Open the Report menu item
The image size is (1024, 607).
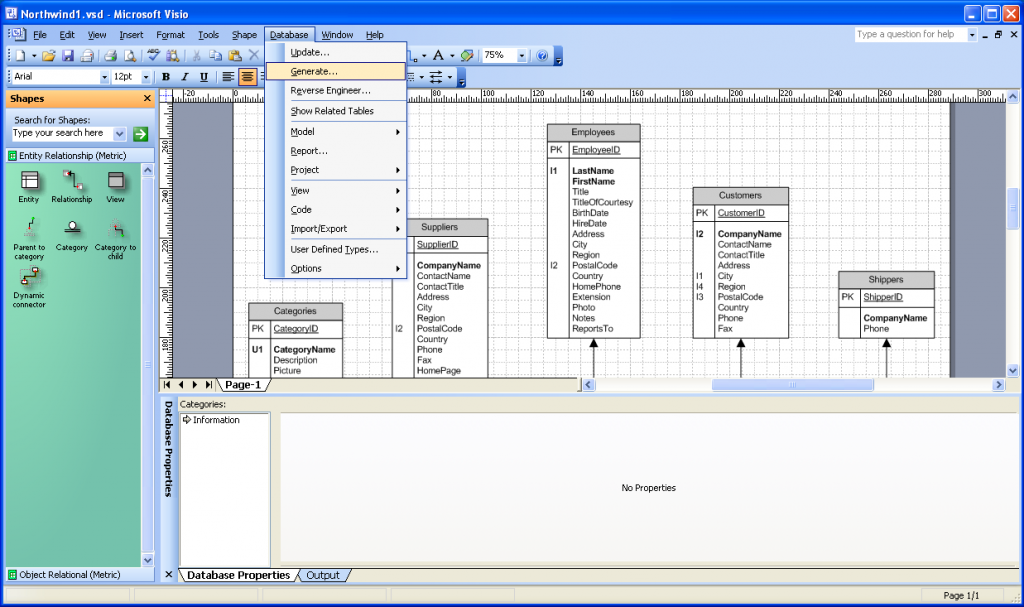336,151
